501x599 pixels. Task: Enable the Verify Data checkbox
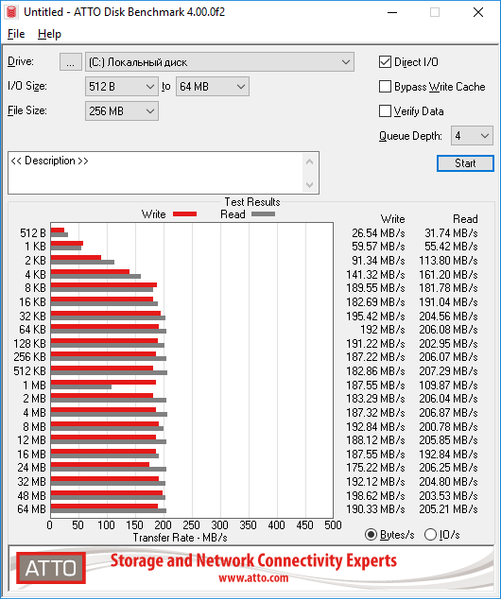click(x=384, y=111)
